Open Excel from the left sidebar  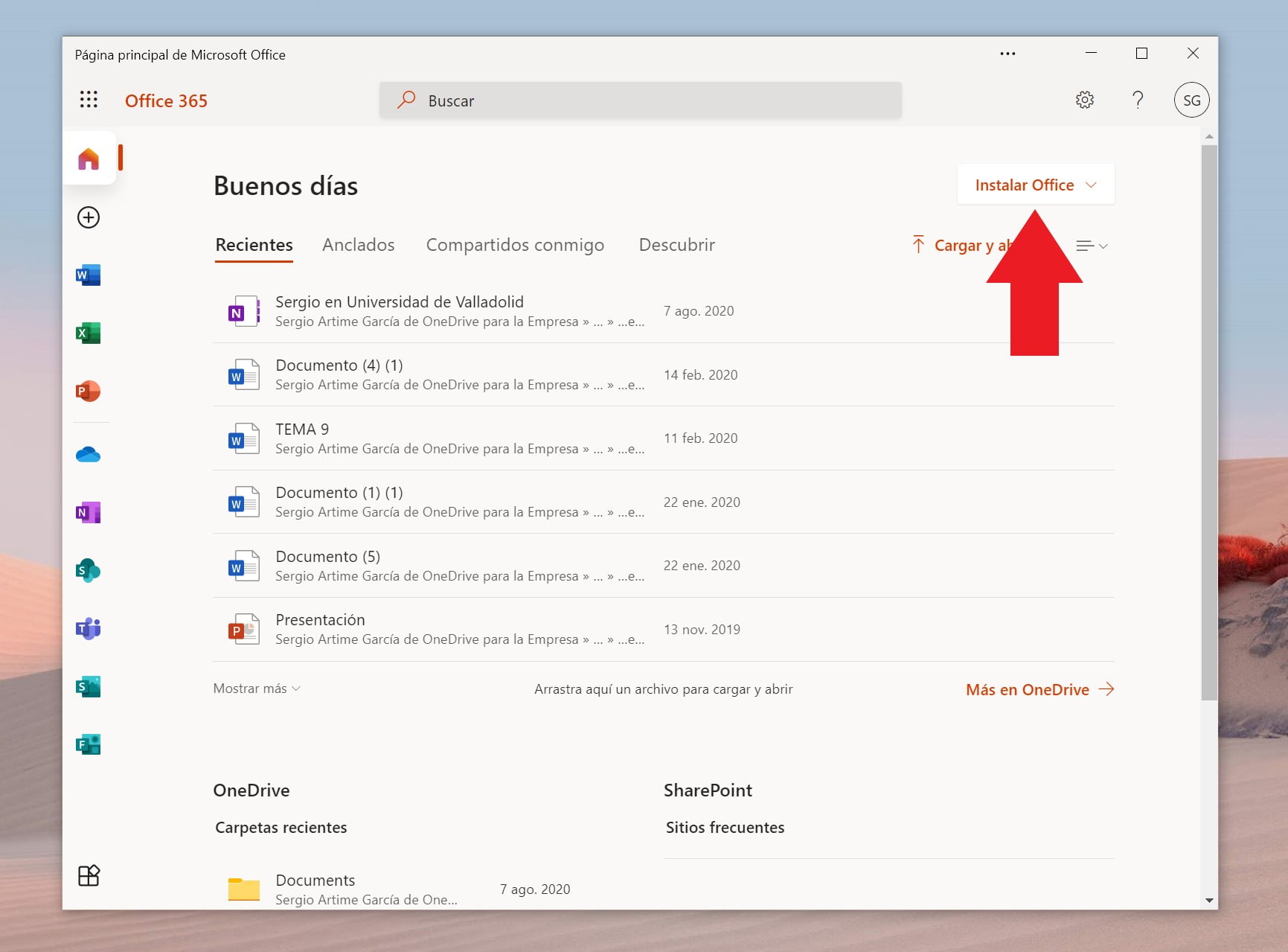(x=89, y=333)
